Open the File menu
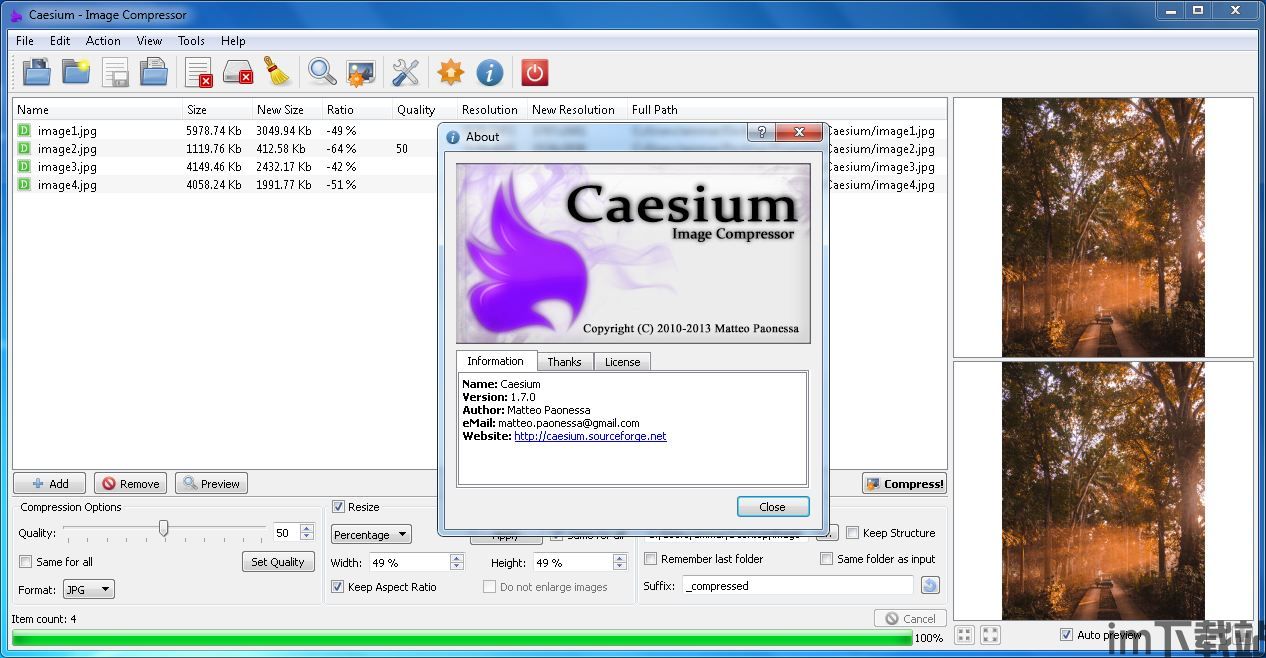 [25, 41]
